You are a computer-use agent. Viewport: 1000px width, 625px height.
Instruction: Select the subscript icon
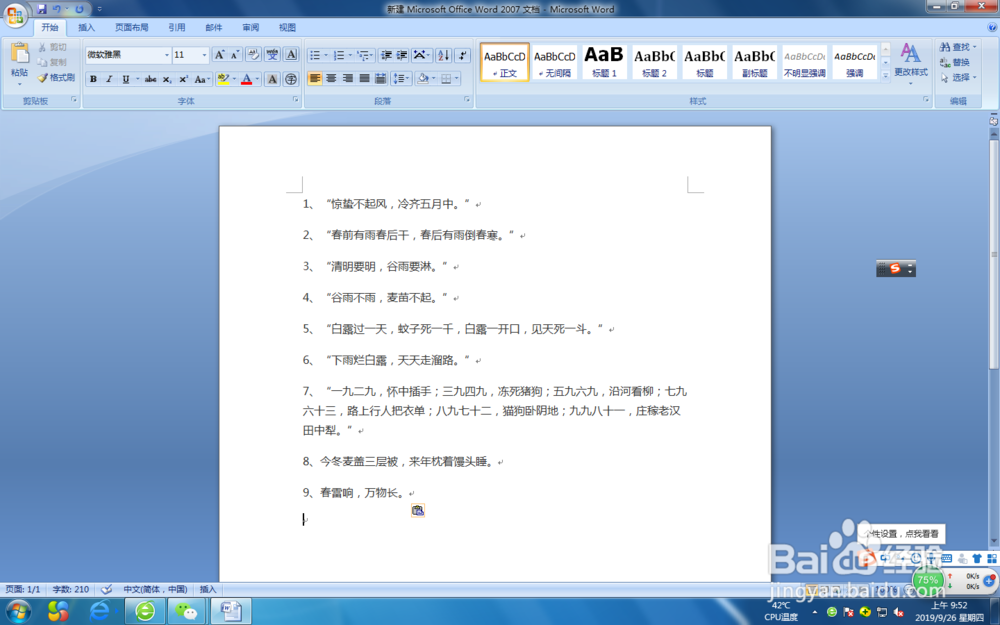(166, 78)
